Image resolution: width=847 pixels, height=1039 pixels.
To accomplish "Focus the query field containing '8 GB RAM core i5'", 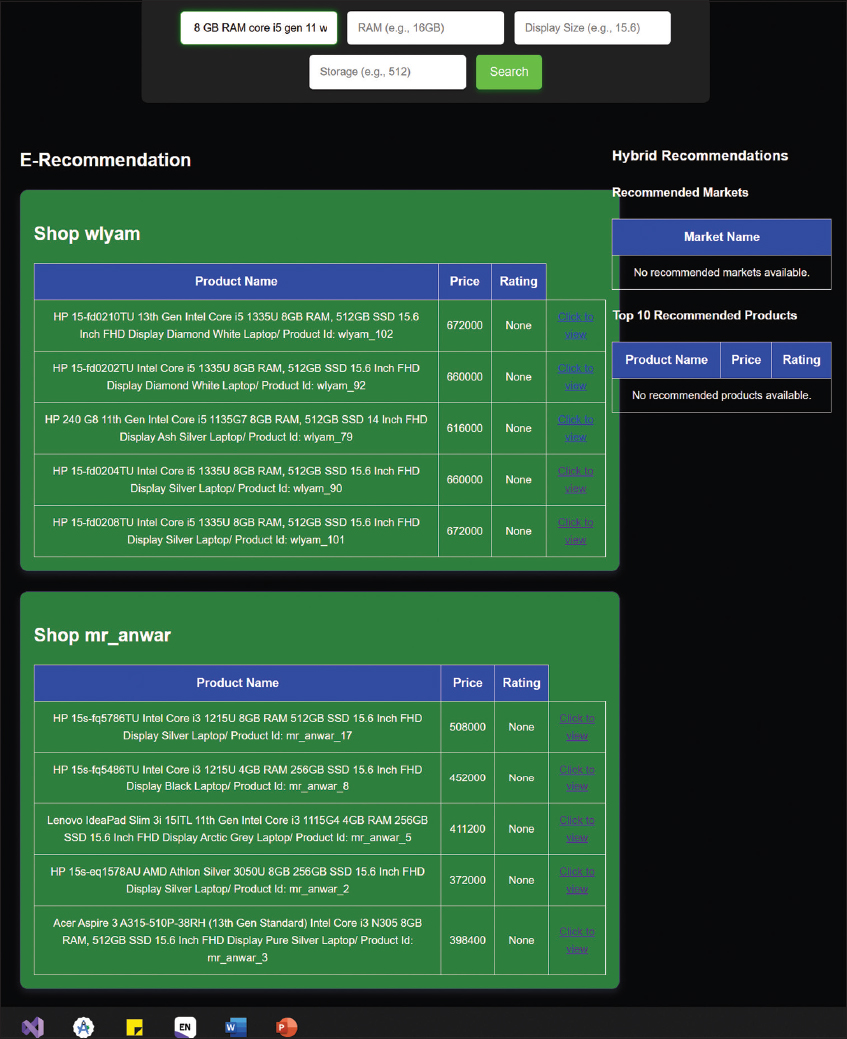I will pyautogui.click(x=258, y=28).
